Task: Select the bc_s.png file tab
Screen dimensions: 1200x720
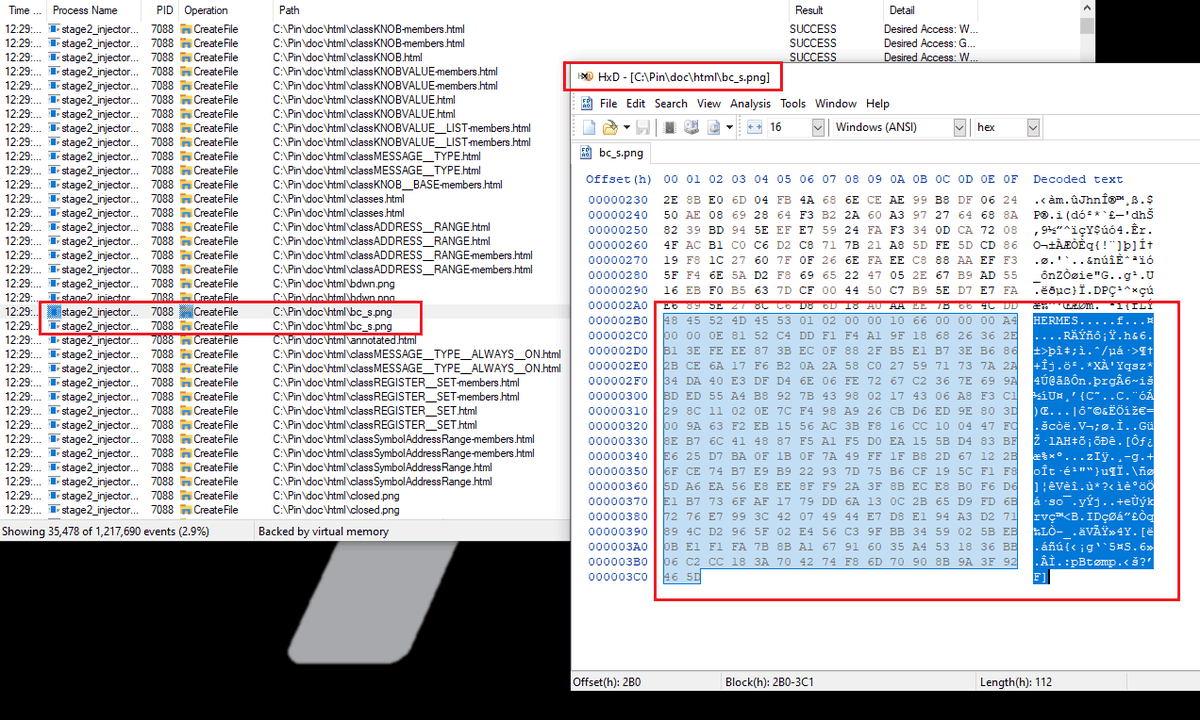Action: [614, 153]
